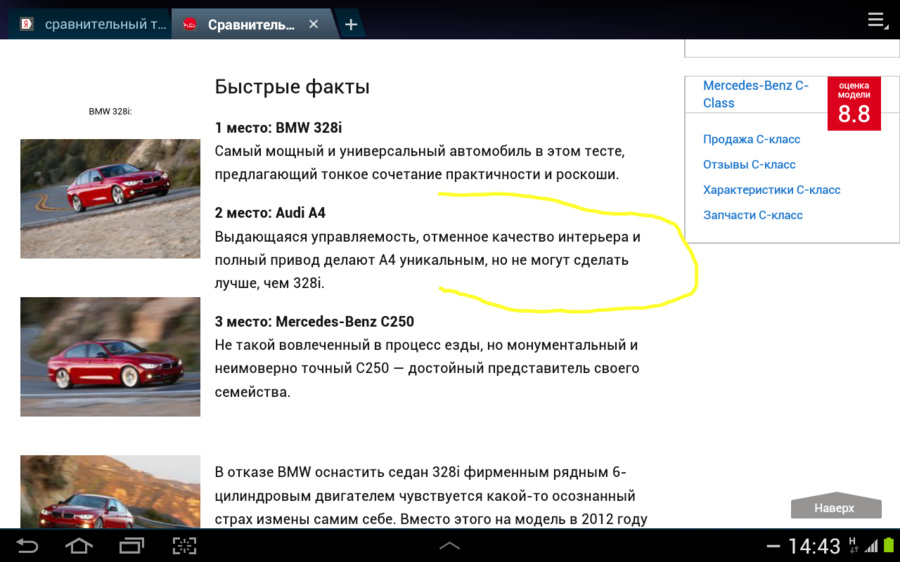Click the first tab's favicon
900x562 pixels.
click(26, 24)
